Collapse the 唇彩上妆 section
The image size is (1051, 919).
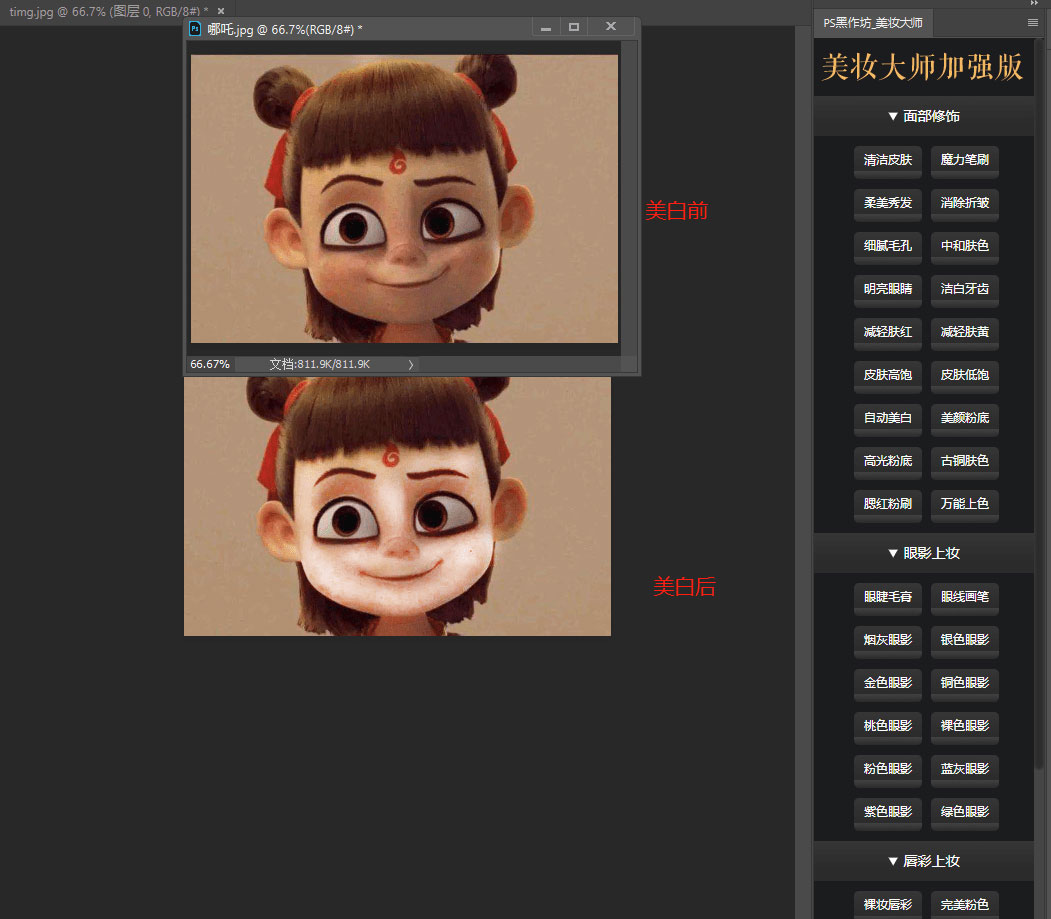click(x=923, y=861)
